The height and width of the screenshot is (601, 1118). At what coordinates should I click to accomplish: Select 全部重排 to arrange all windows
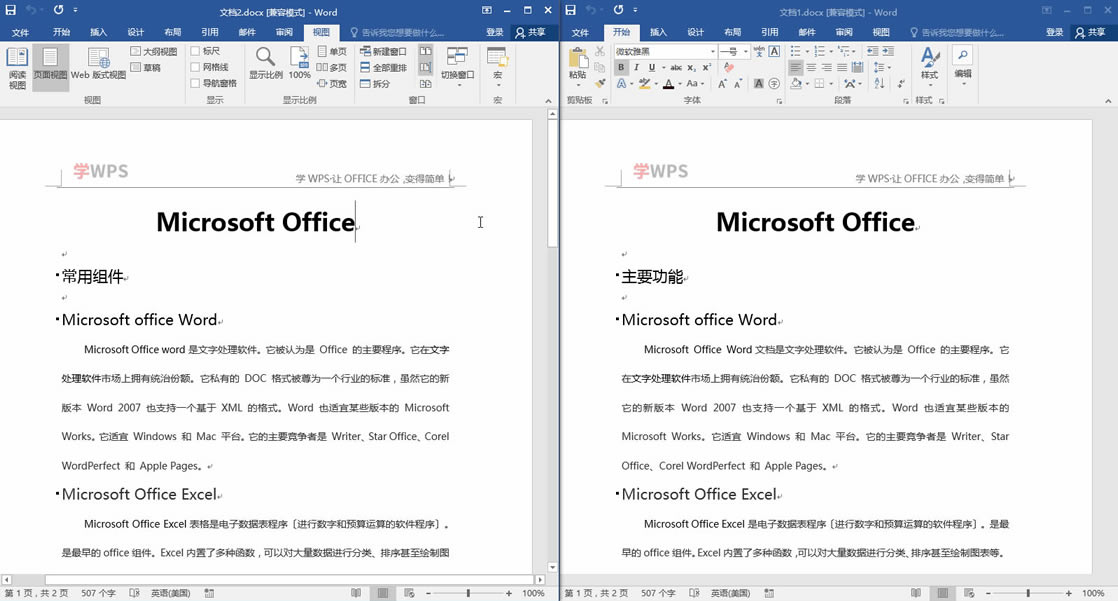(383, 68)
